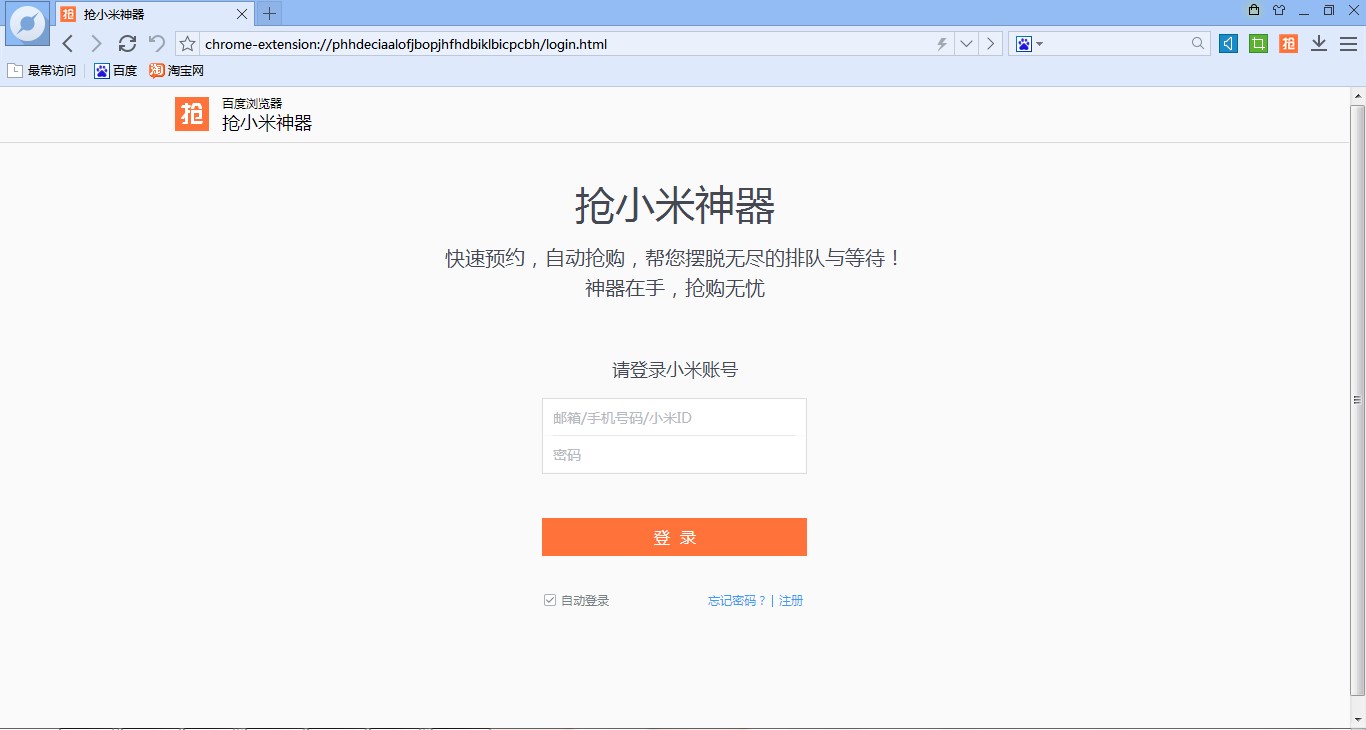Screen dimensions: 1366x730
Task: Click the 密码 password field
Action: click(x=674, y=455)
